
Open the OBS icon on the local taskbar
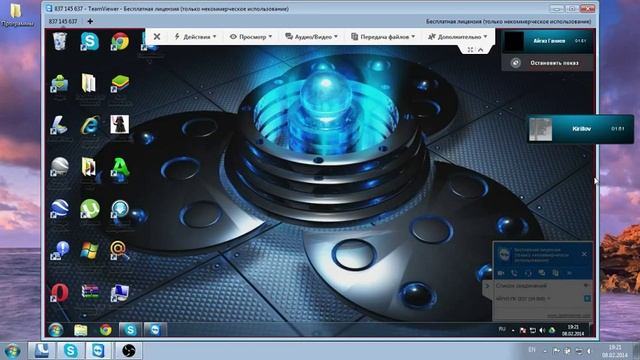click(129, 351)
